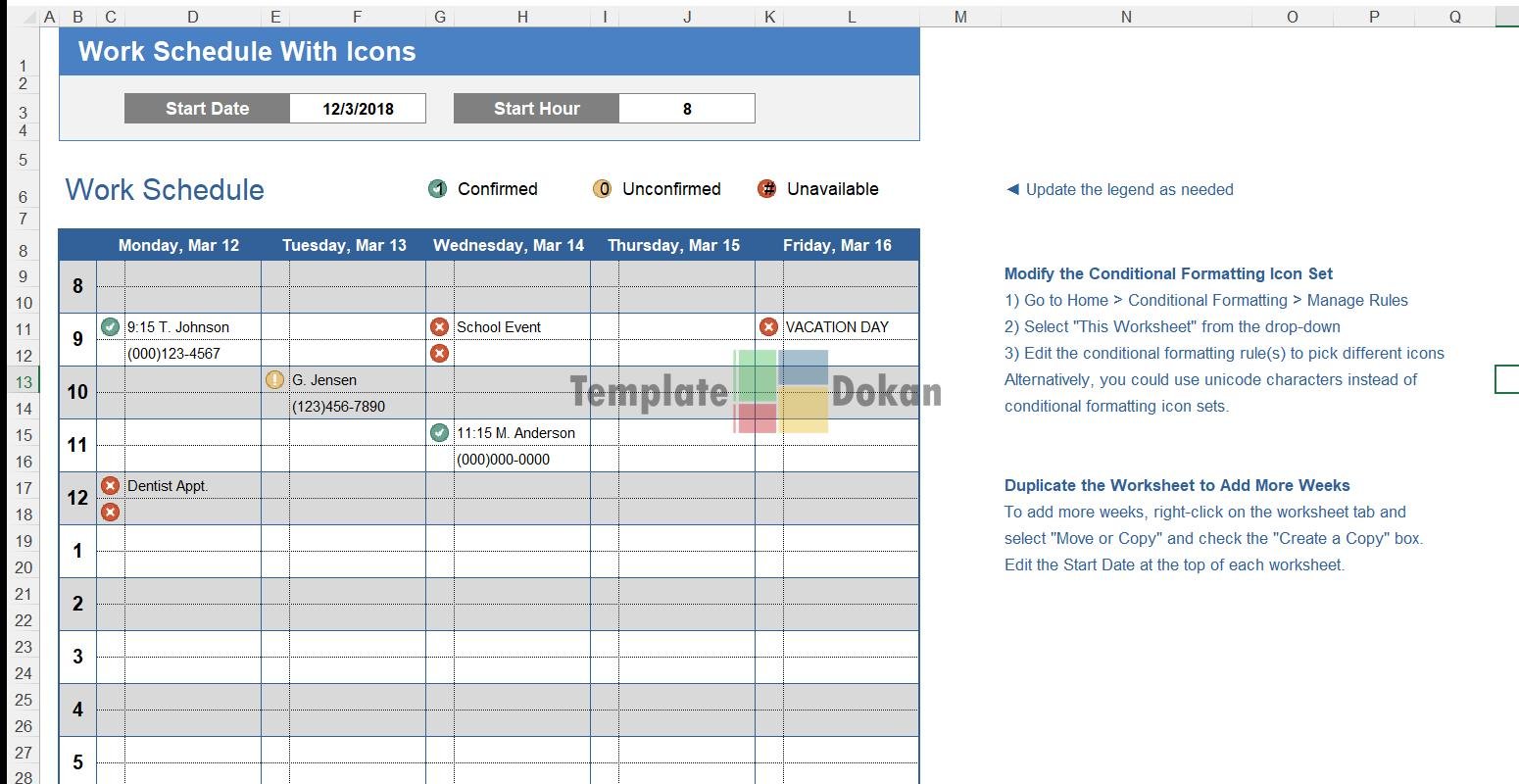Screen dimensions: 1519x784
Task: Click the red X icon beside VACATION DAY
Action: coord(769,327)
